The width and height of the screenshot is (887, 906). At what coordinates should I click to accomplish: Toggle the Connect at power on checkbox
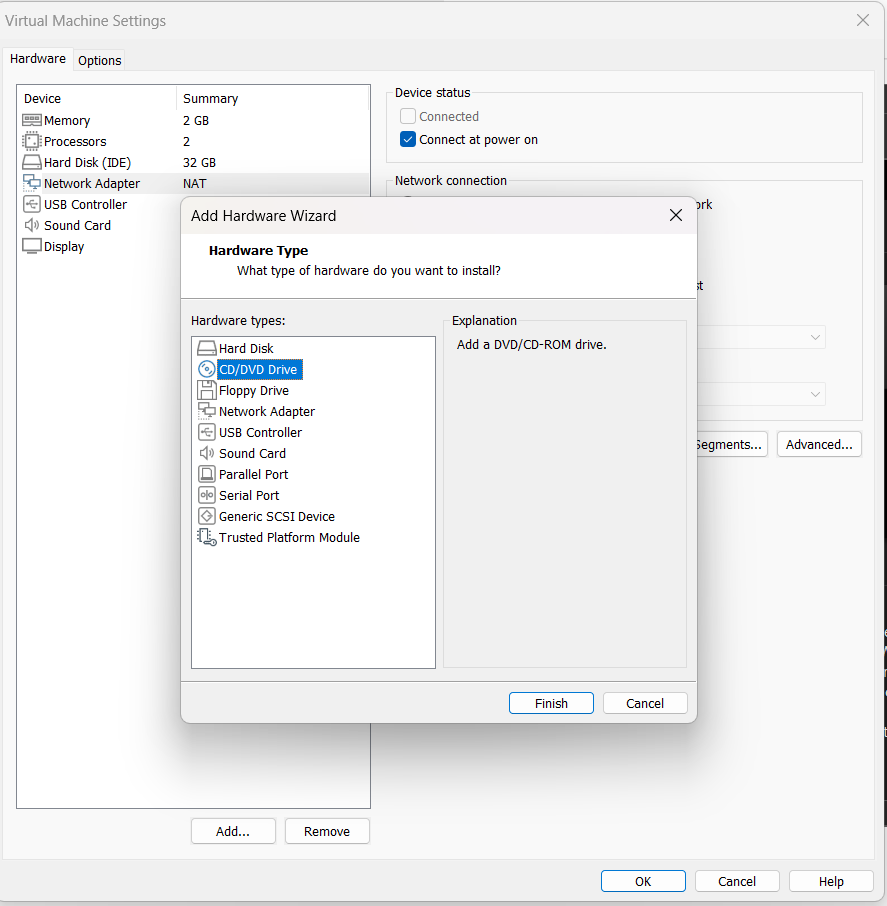click(408, 140)
